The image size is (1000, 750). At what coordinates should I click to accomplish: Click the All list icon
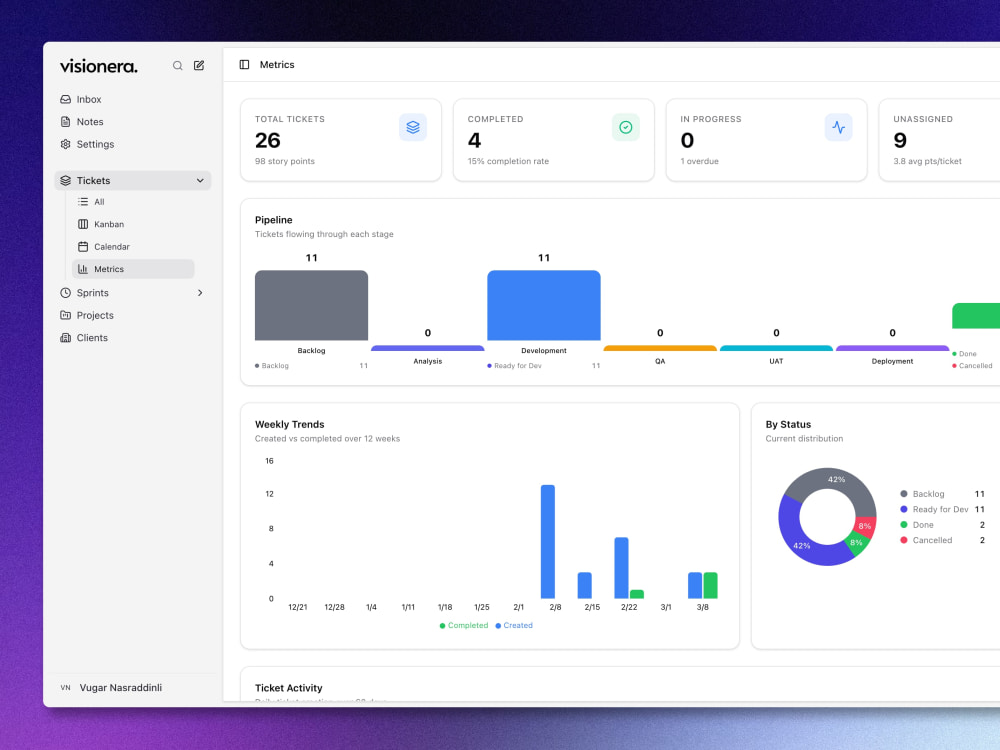pyautogui.click(x=83, y=202)
